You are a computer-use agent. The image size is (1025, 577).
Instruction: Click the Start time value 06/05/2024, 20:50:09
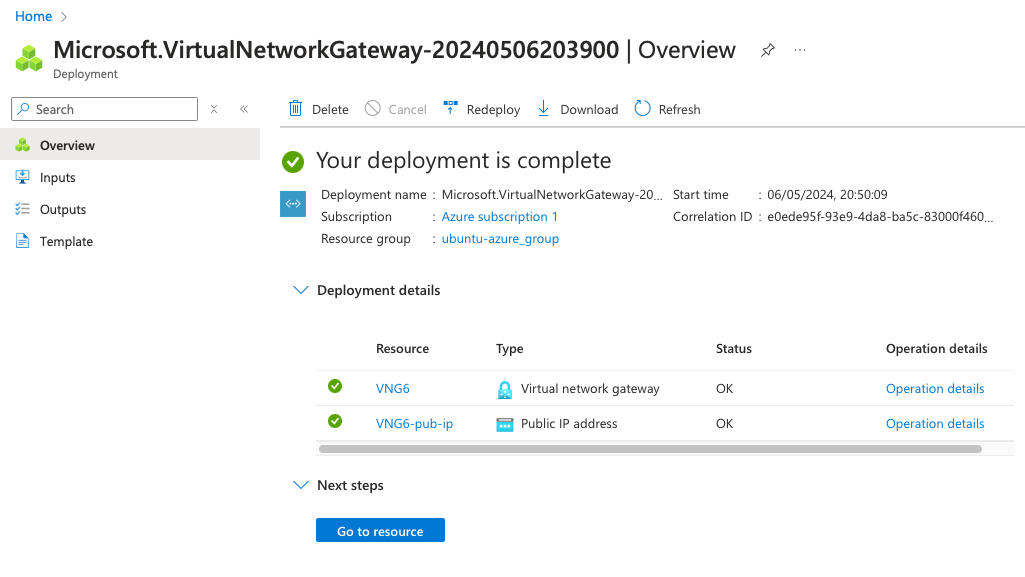pyautogui.click(x=827, y=195)
